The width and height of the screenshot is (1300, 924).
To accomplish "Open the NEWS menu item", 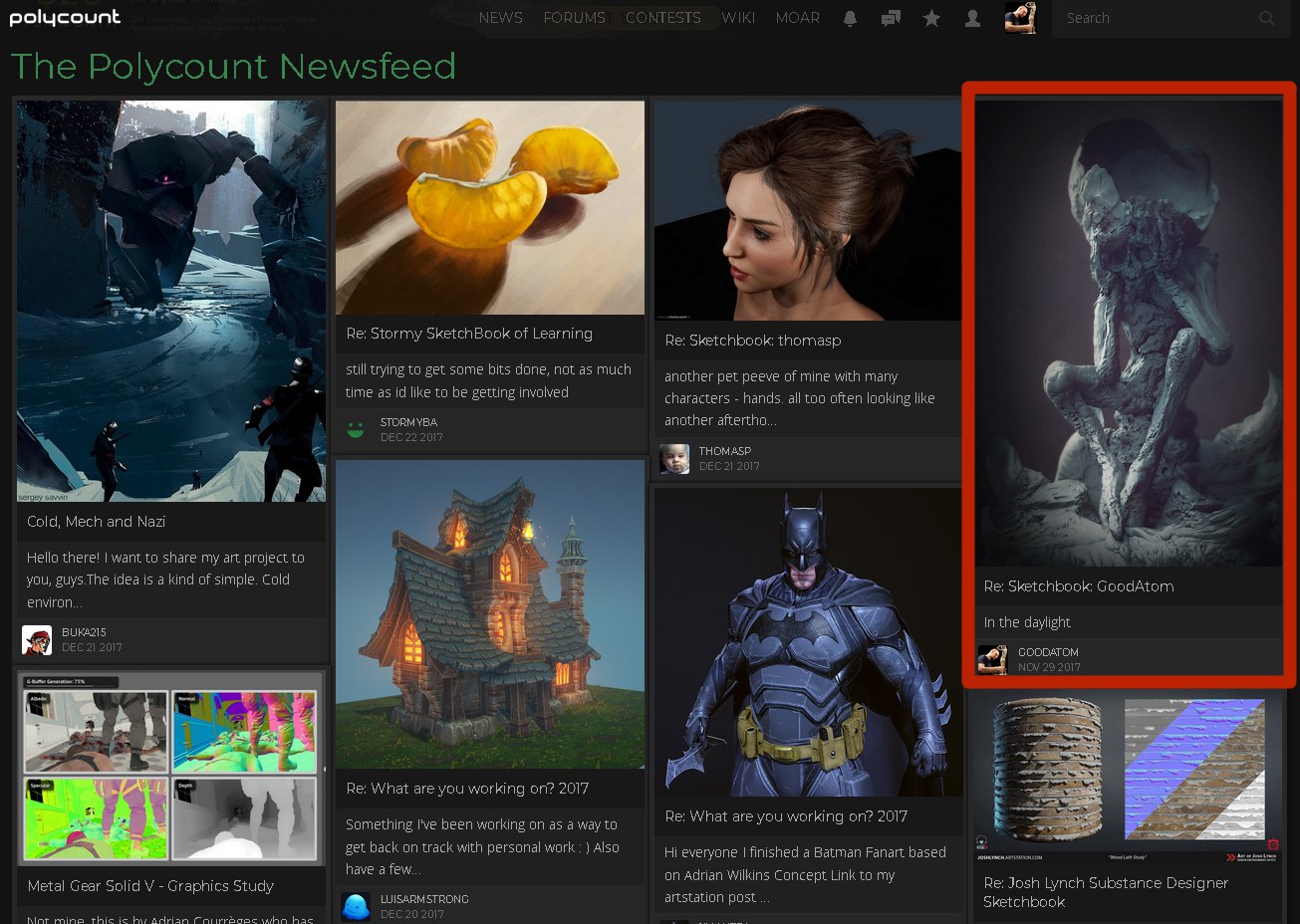I will tap(500, 18).
